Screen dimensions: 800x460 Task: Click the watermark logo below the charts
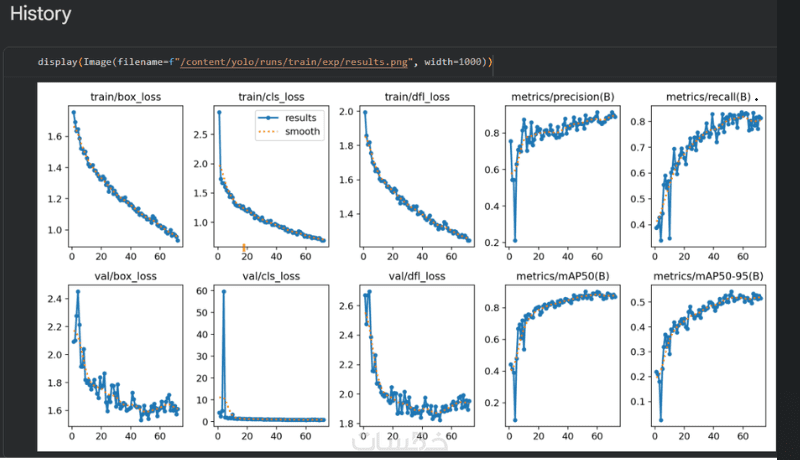(400, 443)
